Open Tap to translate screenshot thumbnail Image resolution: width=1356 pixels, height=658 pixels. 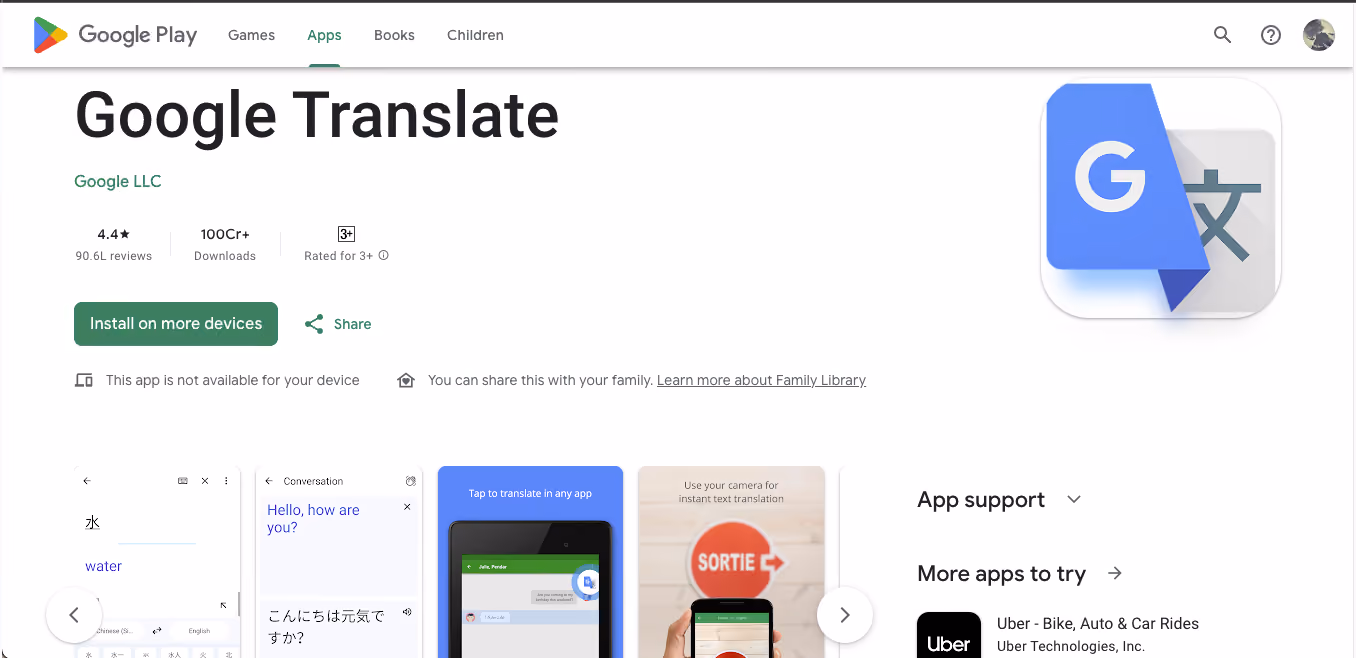[x=530, y=562]
